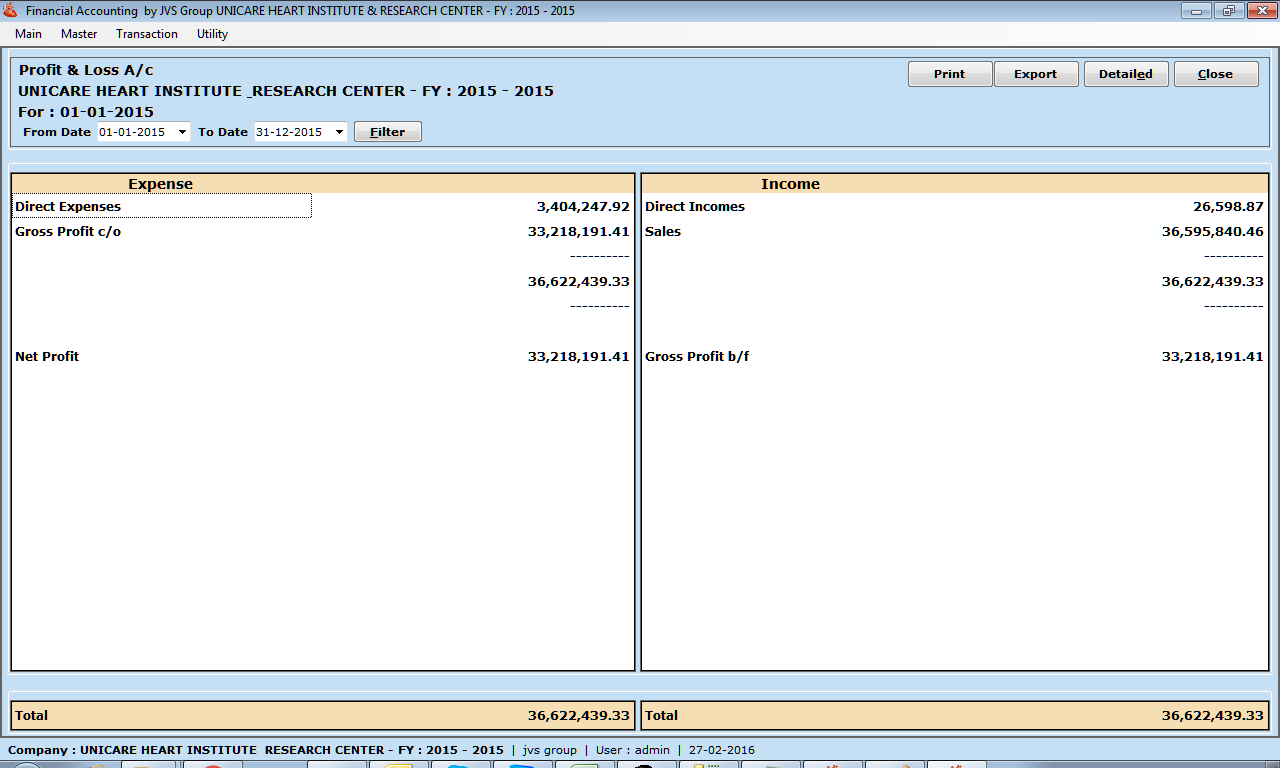This screenshot has width=1280, height=768.
Task: Close the Profit & Loss A/c panel
Action: coord(1215,74)
